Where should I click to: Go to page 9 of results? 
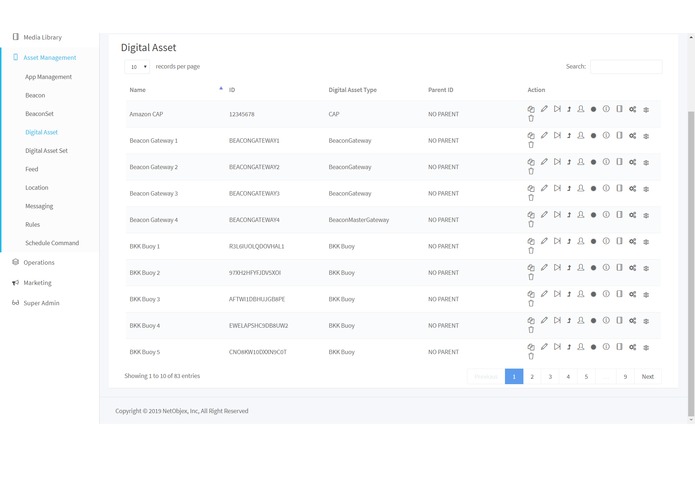(625, 377)
